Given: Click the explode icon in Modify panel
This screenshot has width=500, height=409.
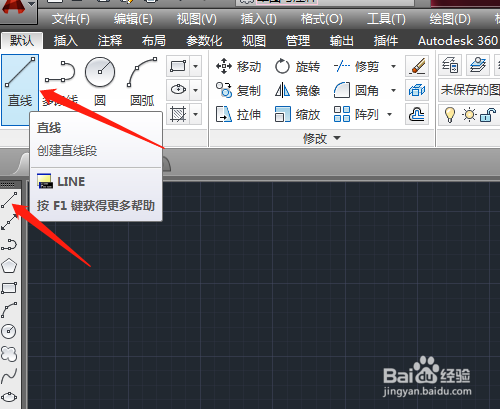Looking at the screenshot, I should [x=417, y=90].
